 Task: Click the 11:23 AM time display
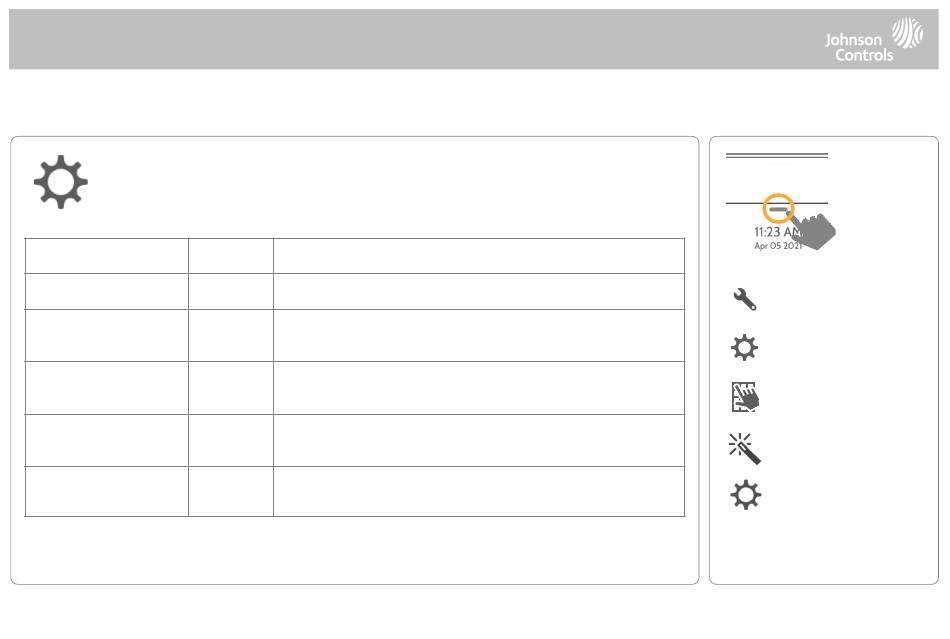point(777,232)
